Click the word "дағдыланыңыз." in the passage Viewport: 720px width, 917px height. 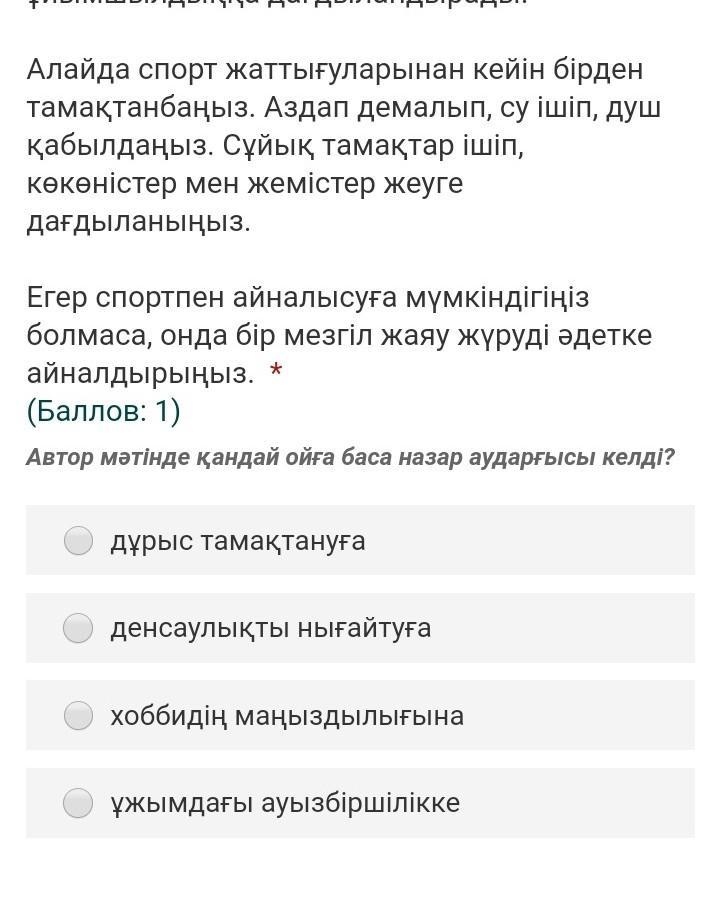point(139,222)
